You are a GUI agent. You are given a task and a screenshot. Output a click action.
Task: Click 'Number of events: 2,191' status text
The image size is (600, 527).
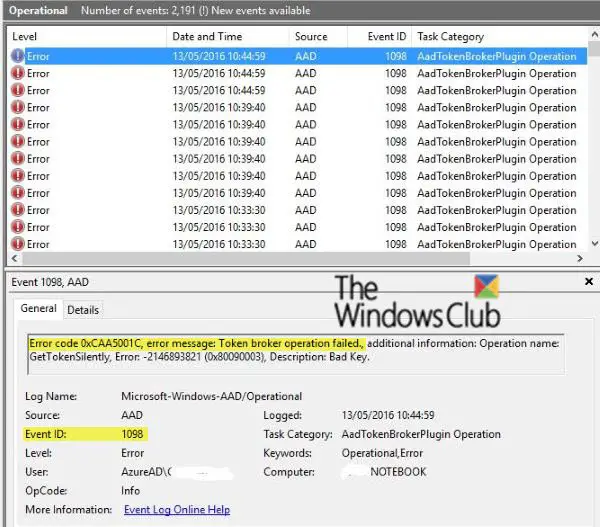coord(138,10)
